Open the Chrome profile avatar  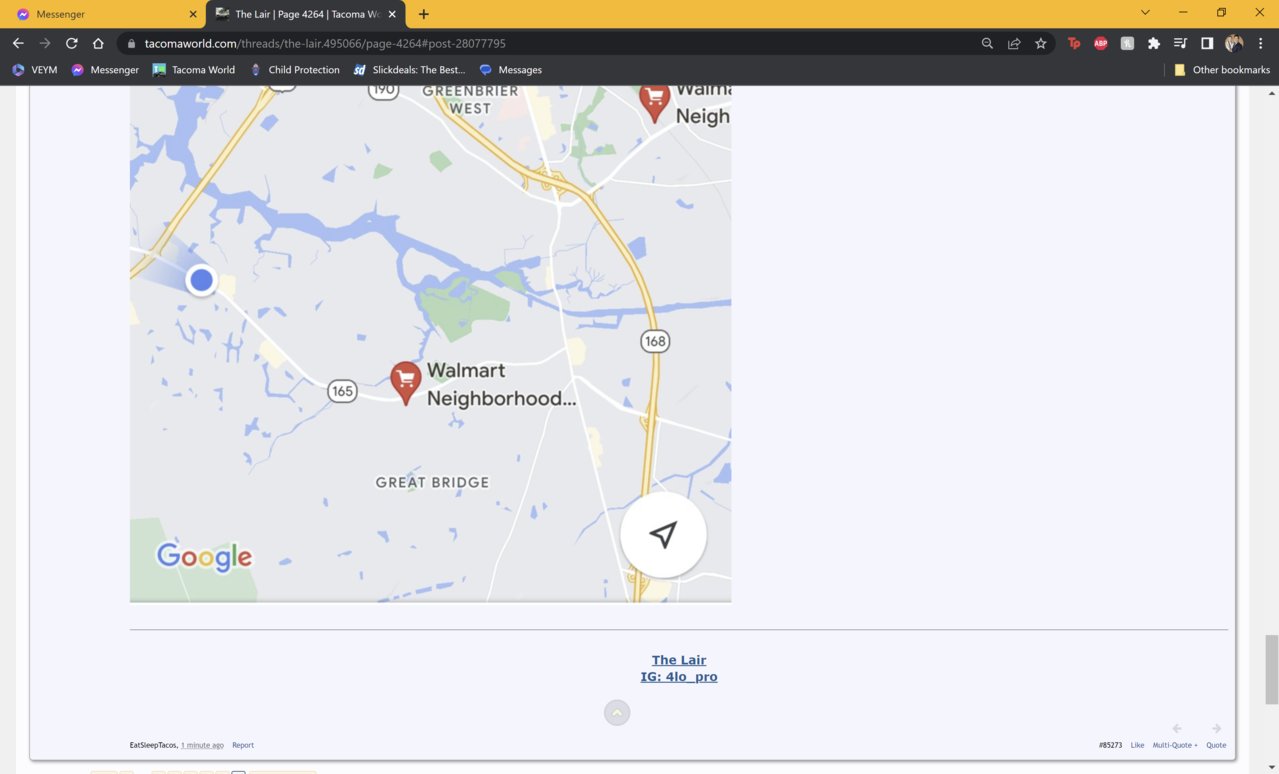point(1234,43)
